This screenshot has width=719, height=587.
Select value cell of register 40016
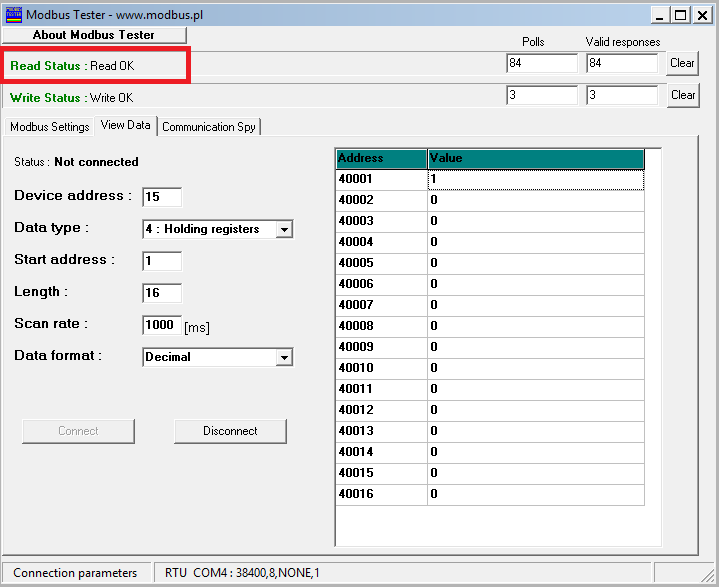click(536, 494)
